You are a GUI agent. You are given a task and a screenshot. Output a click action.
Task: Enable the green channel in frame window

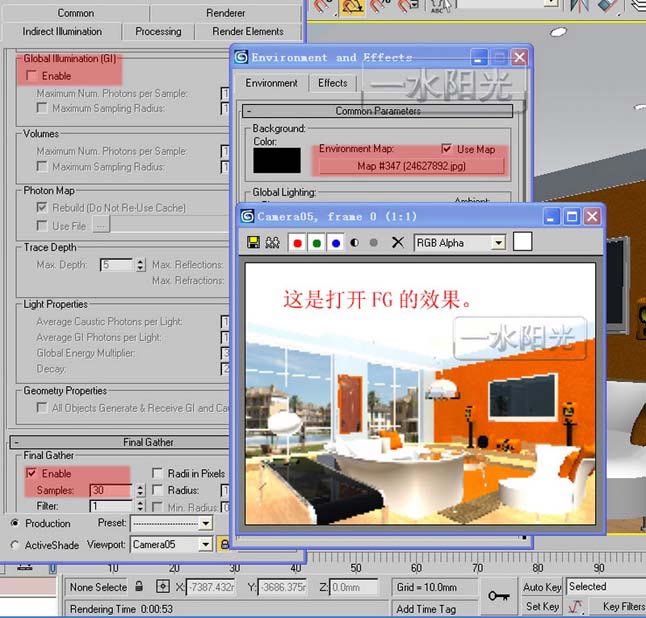316,243
